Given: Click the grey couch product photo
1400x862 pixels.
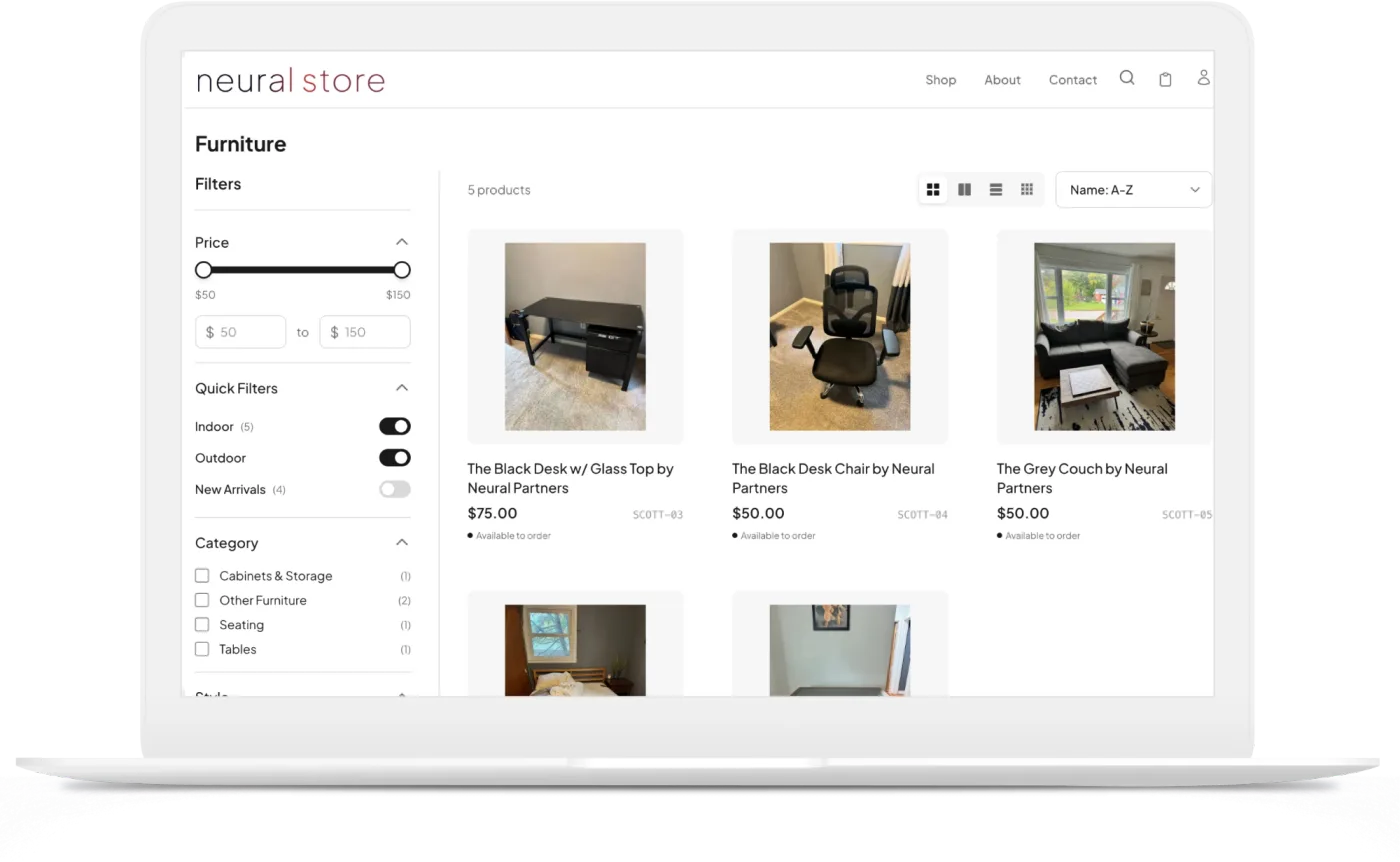Looking at the screenshot, I should click(1105, 337).
